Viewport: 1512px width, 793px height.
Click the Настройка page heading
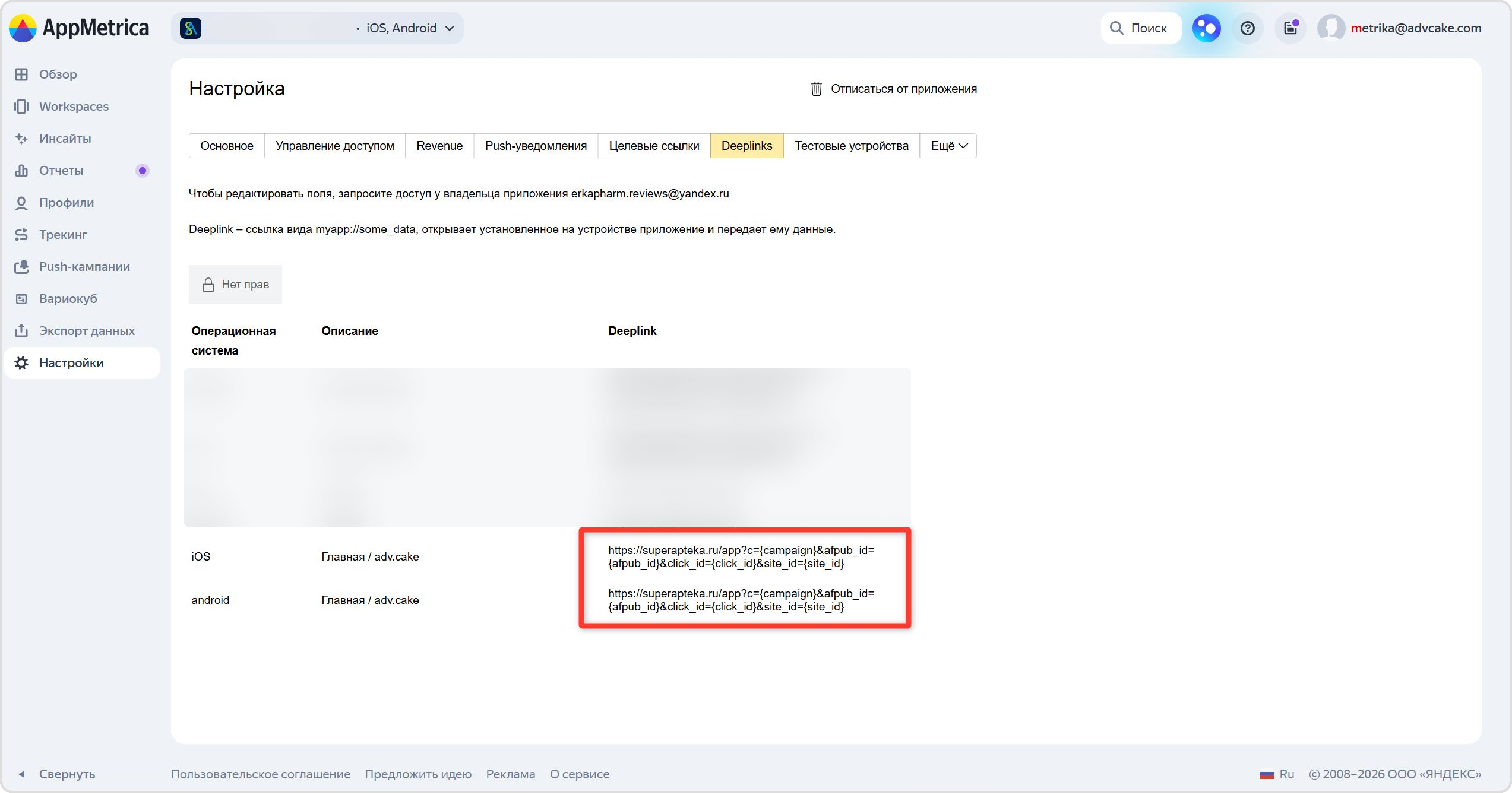coord(237,88)
